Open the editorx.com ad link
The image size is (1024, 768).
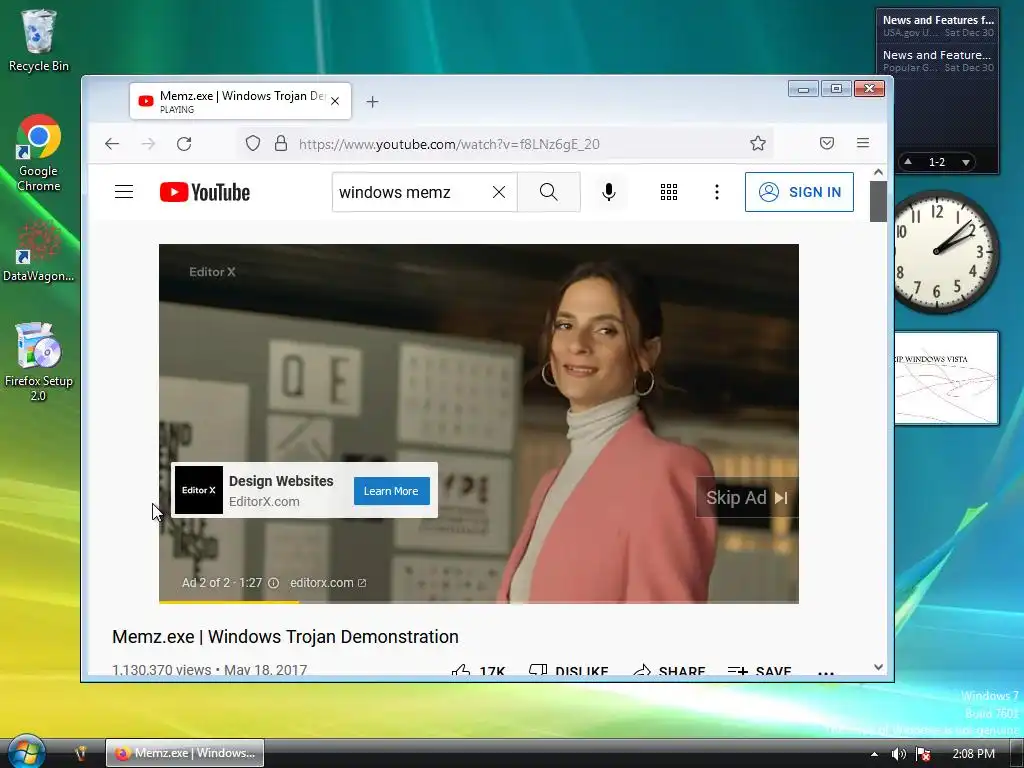coord(328,583)
